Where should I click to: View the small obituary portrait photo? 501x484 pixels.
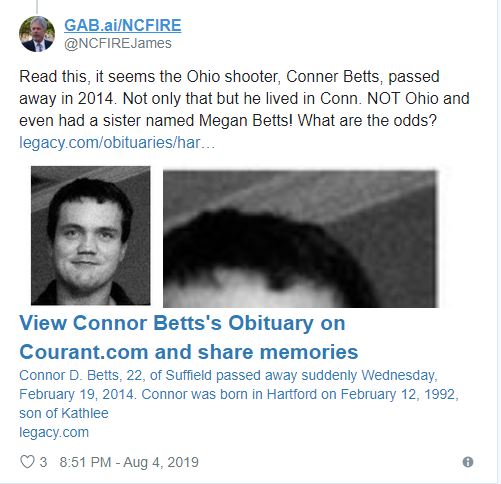click(x=91, y=236)
